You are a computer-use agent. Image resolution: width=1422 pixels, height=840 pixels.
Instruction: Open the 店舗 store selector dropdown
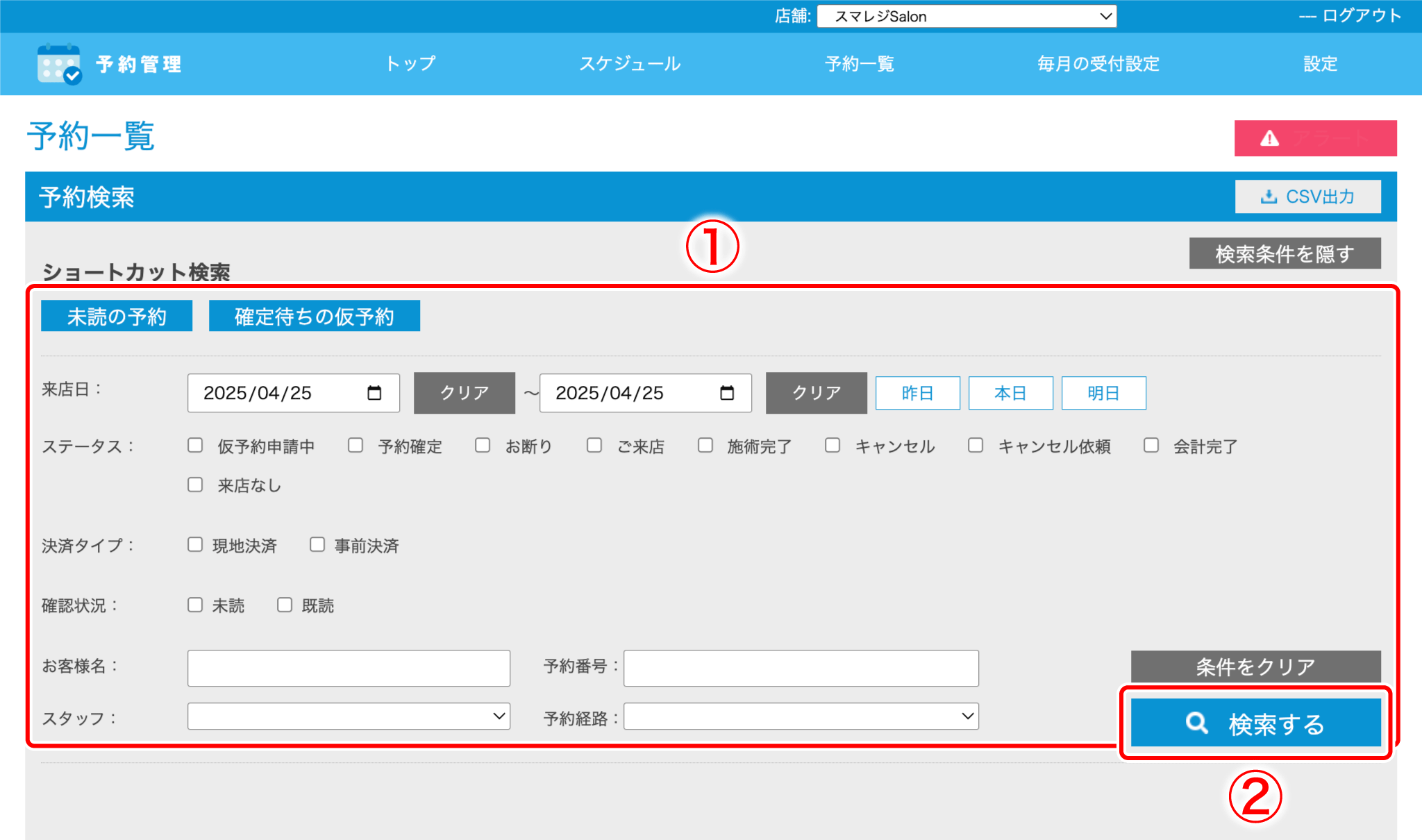tap(967, 16)
